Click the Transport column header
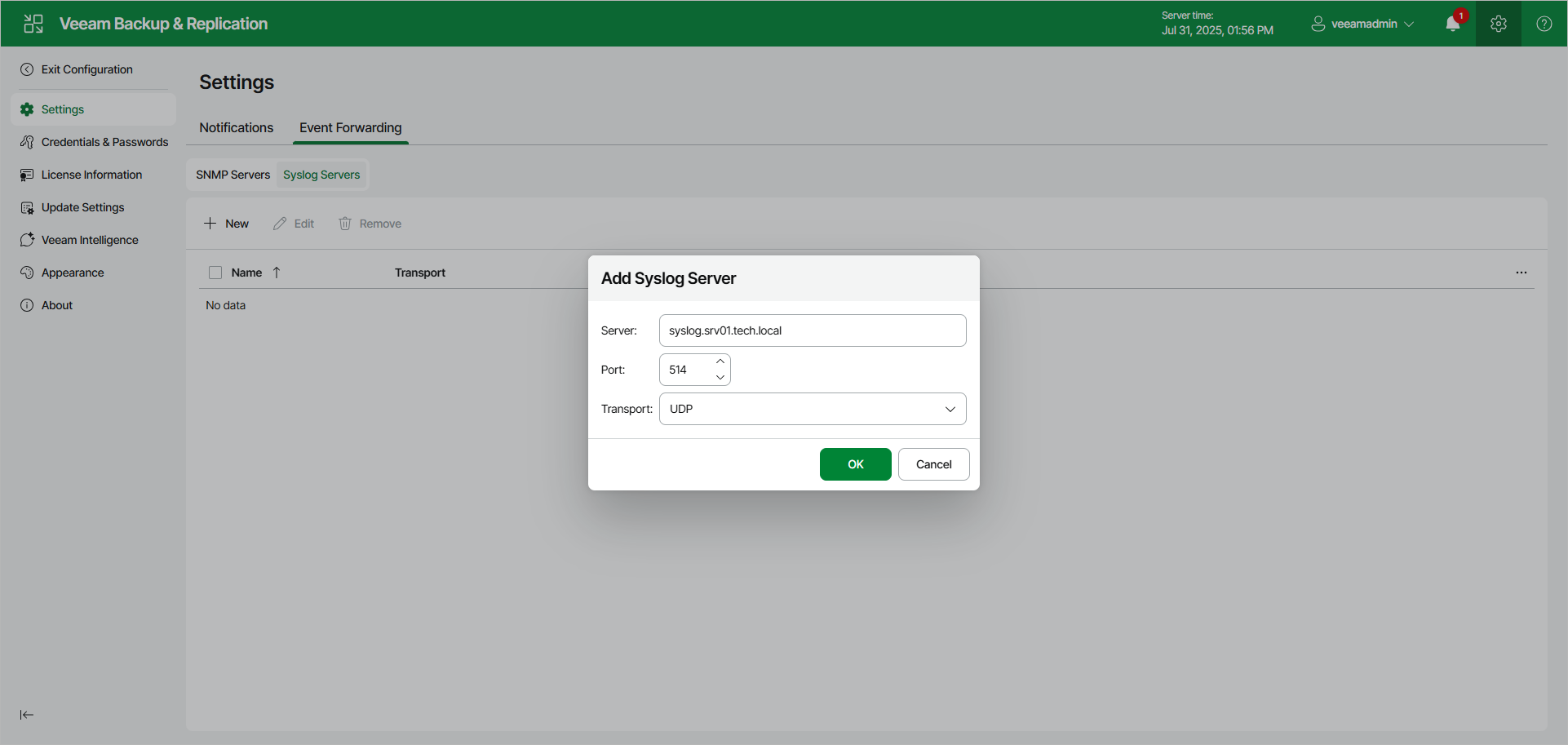Screen dimensions: 1568x745 click(420, 273)
